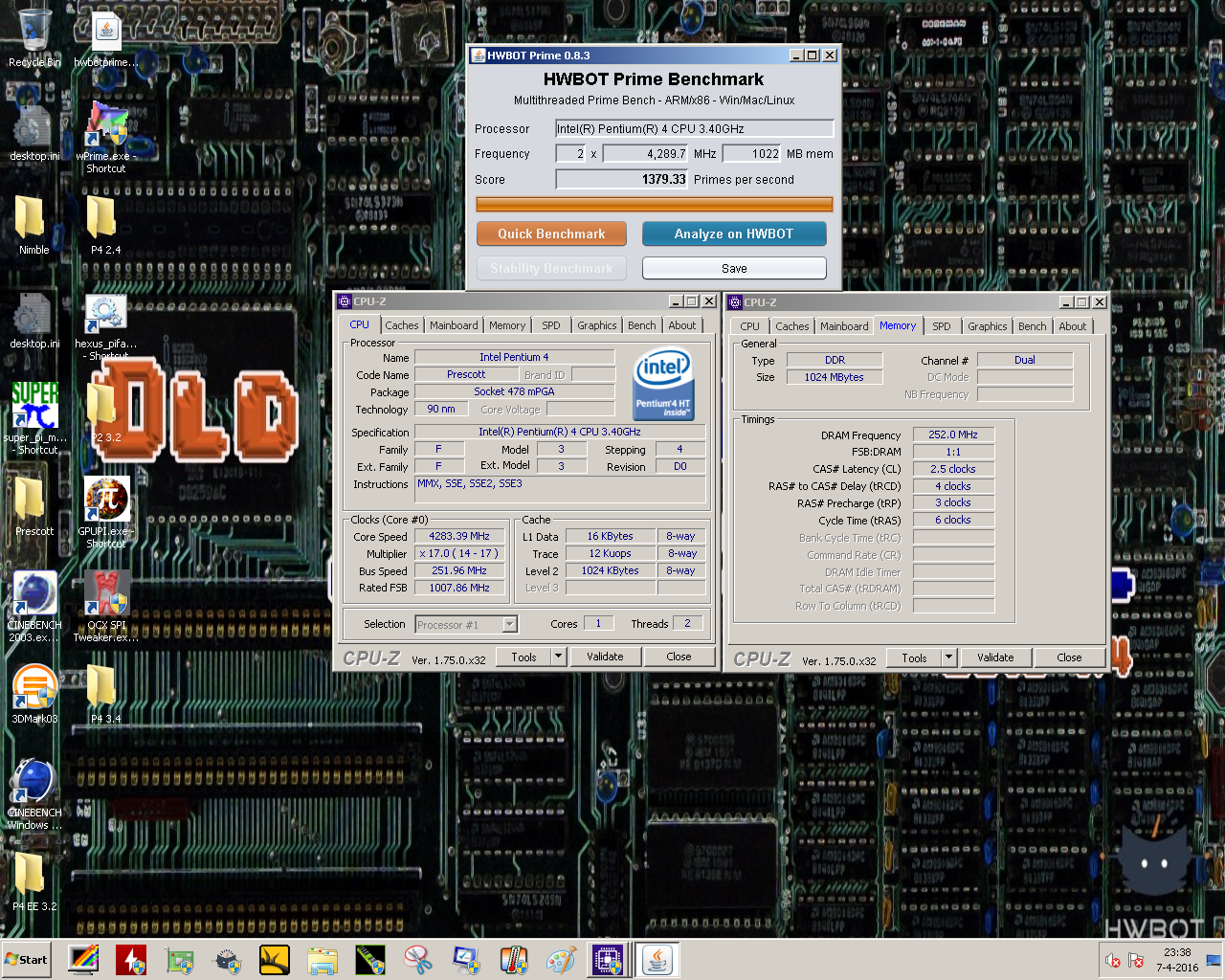This screenshot has width=1225, height=980.
Task: Open Memory tab in left CPU-Z window
Action: tap(507, 325)
